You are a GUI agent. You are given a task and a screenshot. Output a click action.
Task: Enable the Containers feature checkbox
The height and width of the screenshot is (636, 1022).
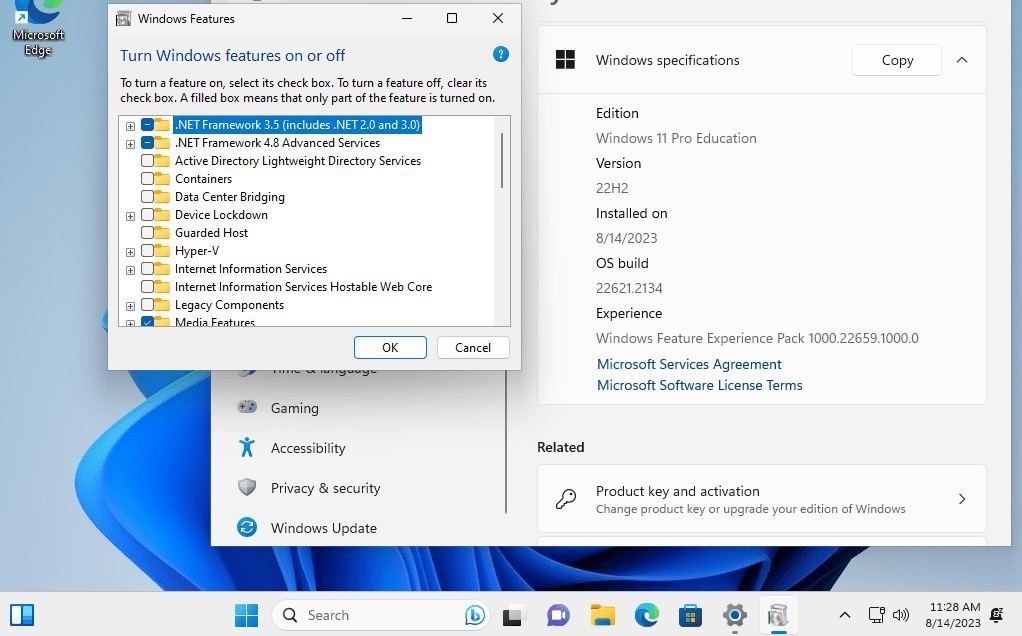147,179
